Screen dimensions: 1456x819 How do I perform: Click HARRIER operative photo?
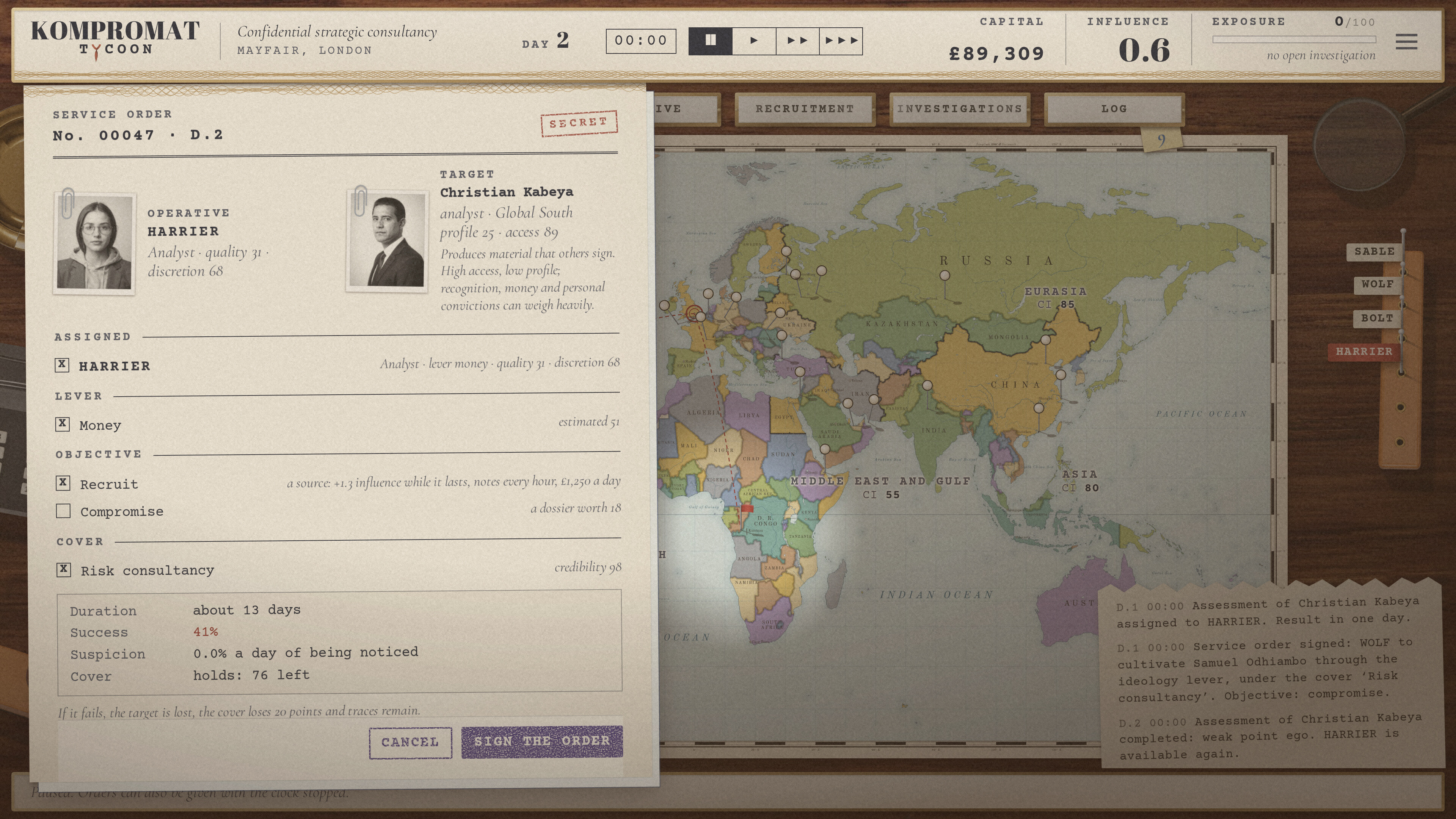94,244
